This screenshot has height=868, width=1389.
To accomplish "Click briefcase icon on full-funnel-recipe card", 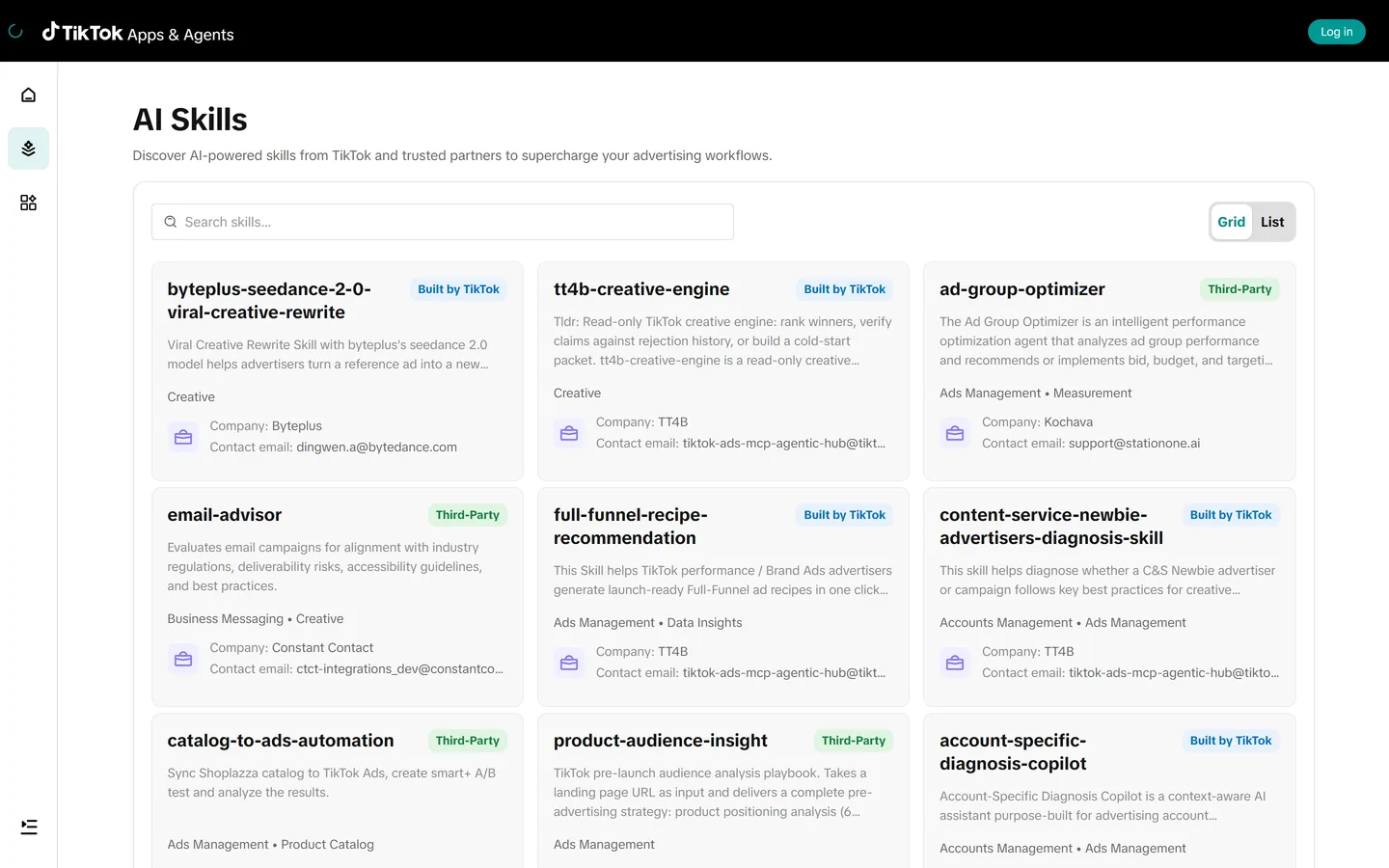I will point(569,663).
